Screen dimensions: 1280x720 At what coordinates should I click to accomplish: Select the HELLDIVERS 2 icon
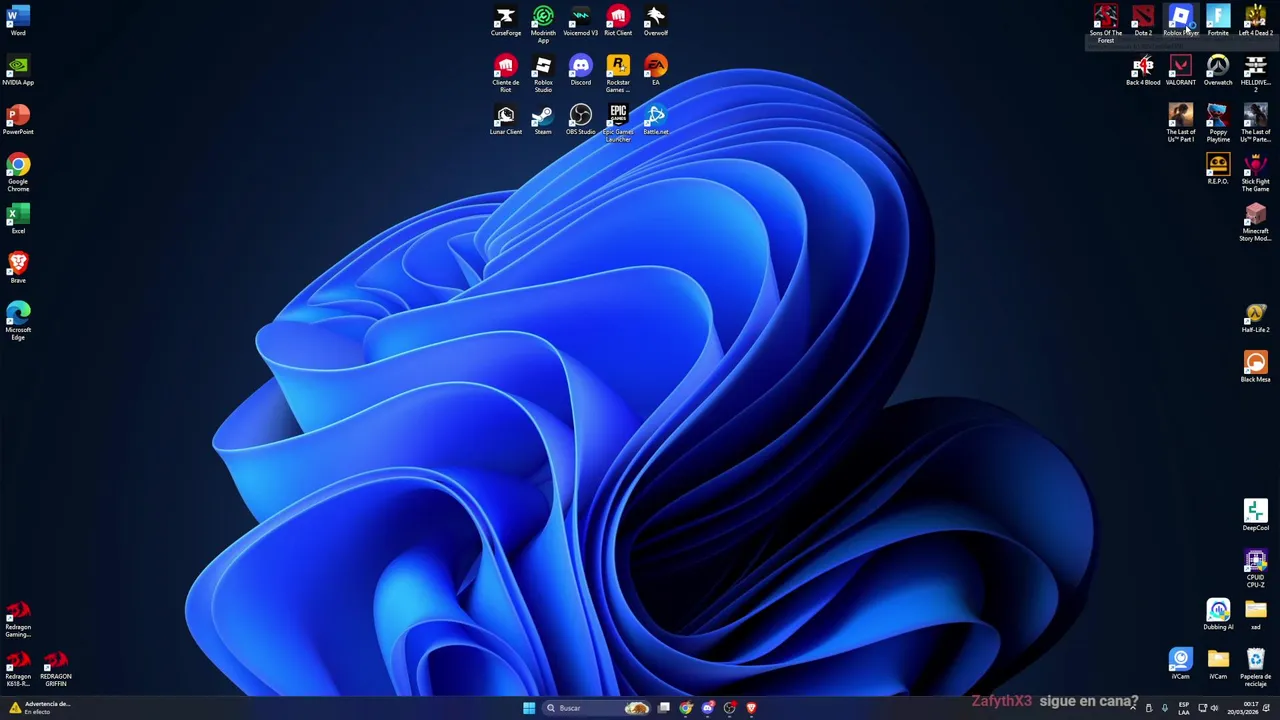pyautogui.click(x=1255, y=74)
